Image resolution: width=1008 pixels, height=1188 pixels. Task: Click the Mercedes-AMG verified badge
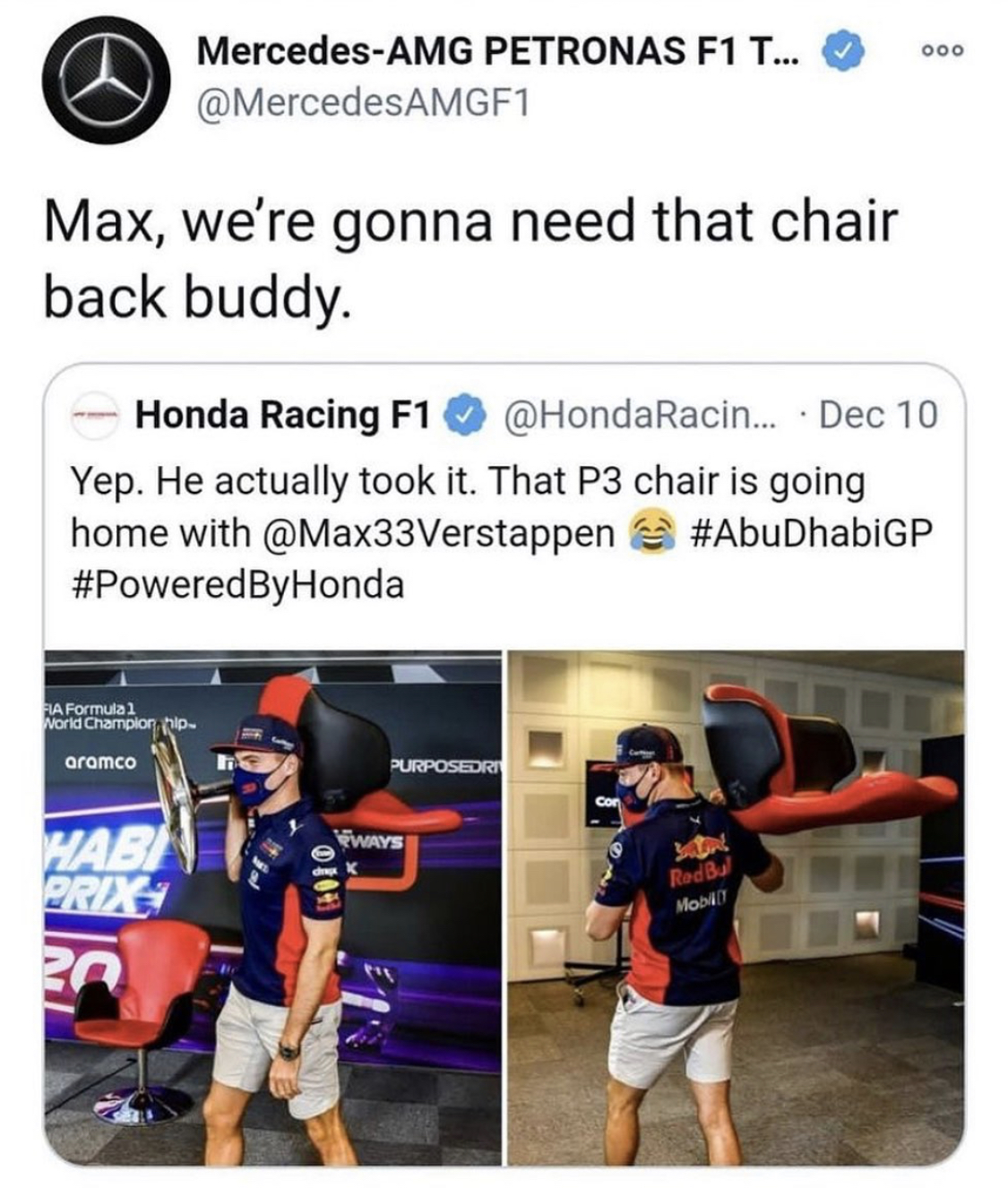coord(842,51)
